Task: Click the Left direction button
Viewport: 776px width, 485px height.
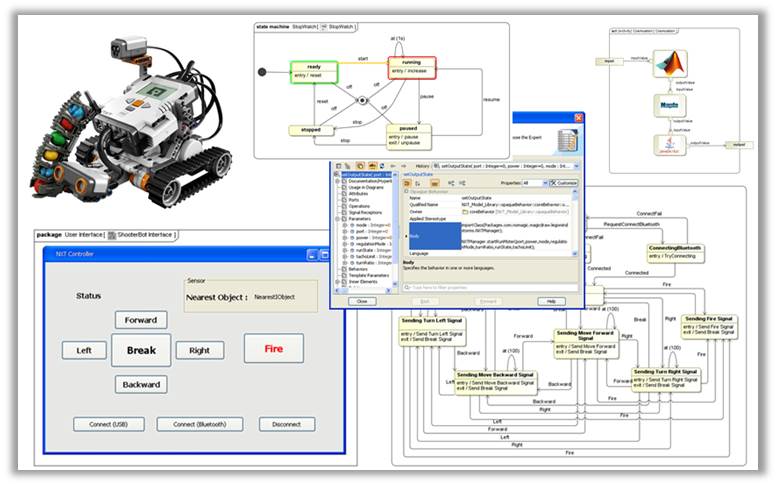Action: pyautogui.click(x=84, y=350)
